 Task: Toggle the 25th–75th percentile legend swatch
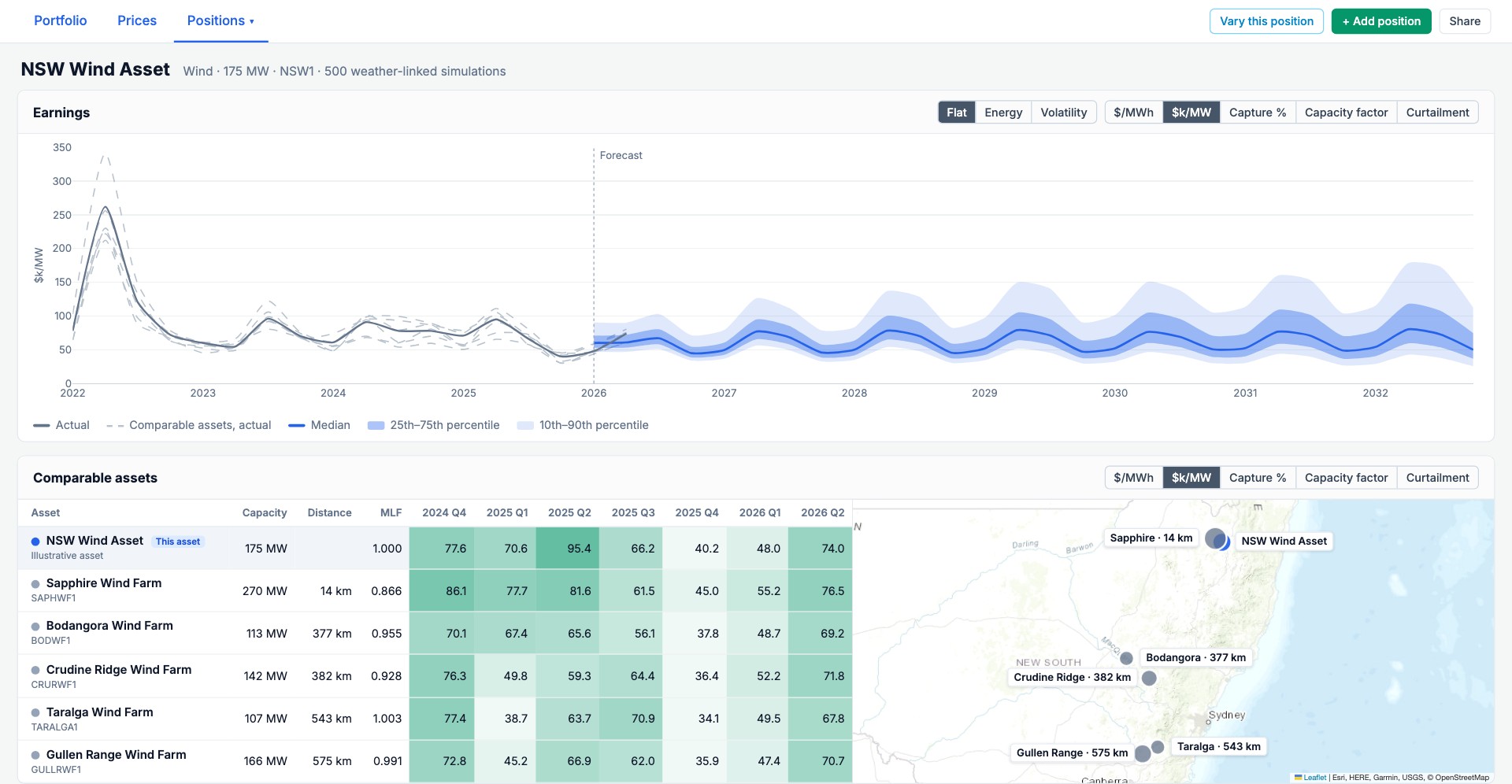click(376, 425)
